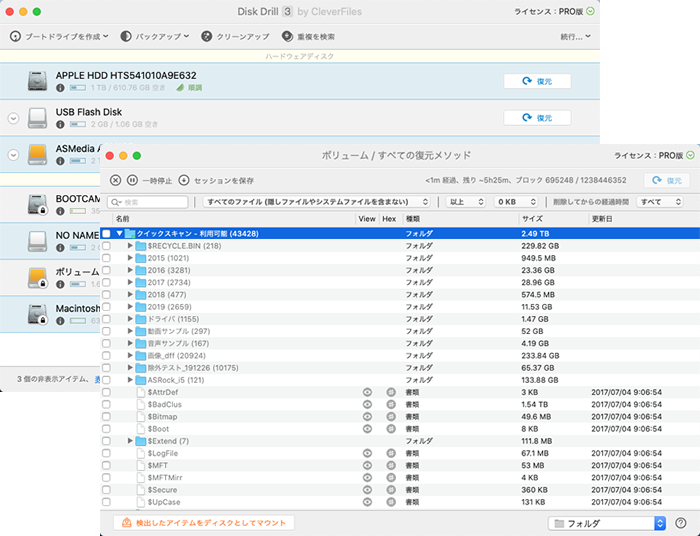Select the locked BOOTCAMP drive icon

click(37, 204)
